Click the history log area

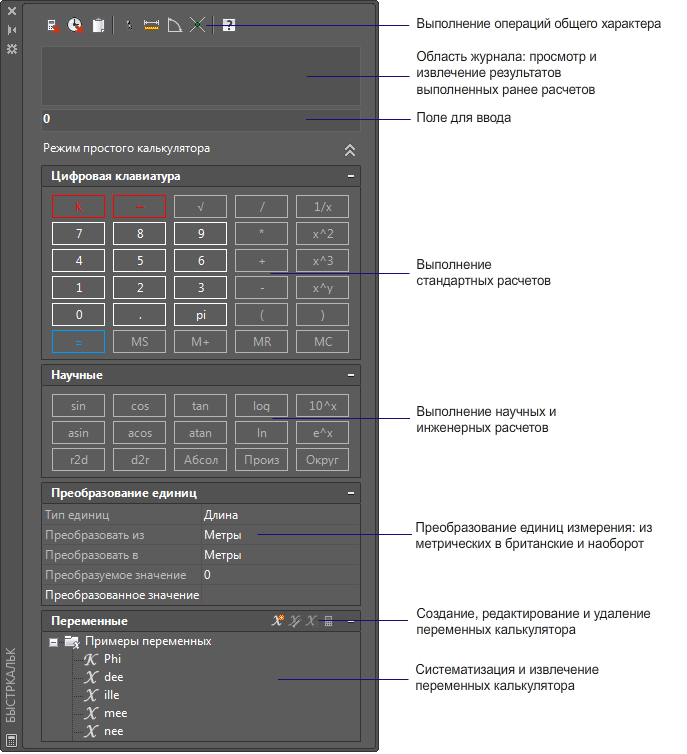[200, 75]
